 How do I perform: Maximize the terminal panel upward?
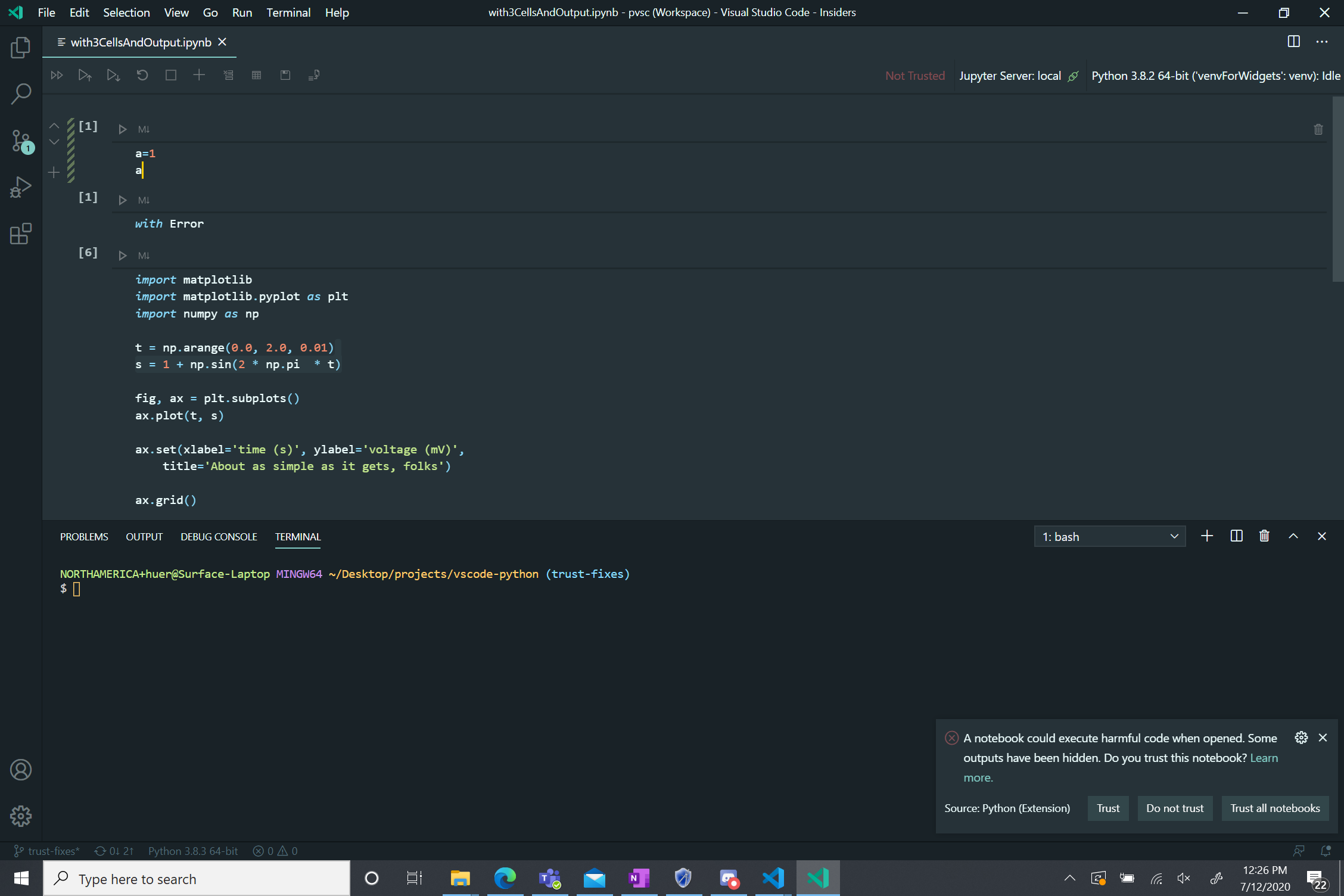tap(1293, 536)
